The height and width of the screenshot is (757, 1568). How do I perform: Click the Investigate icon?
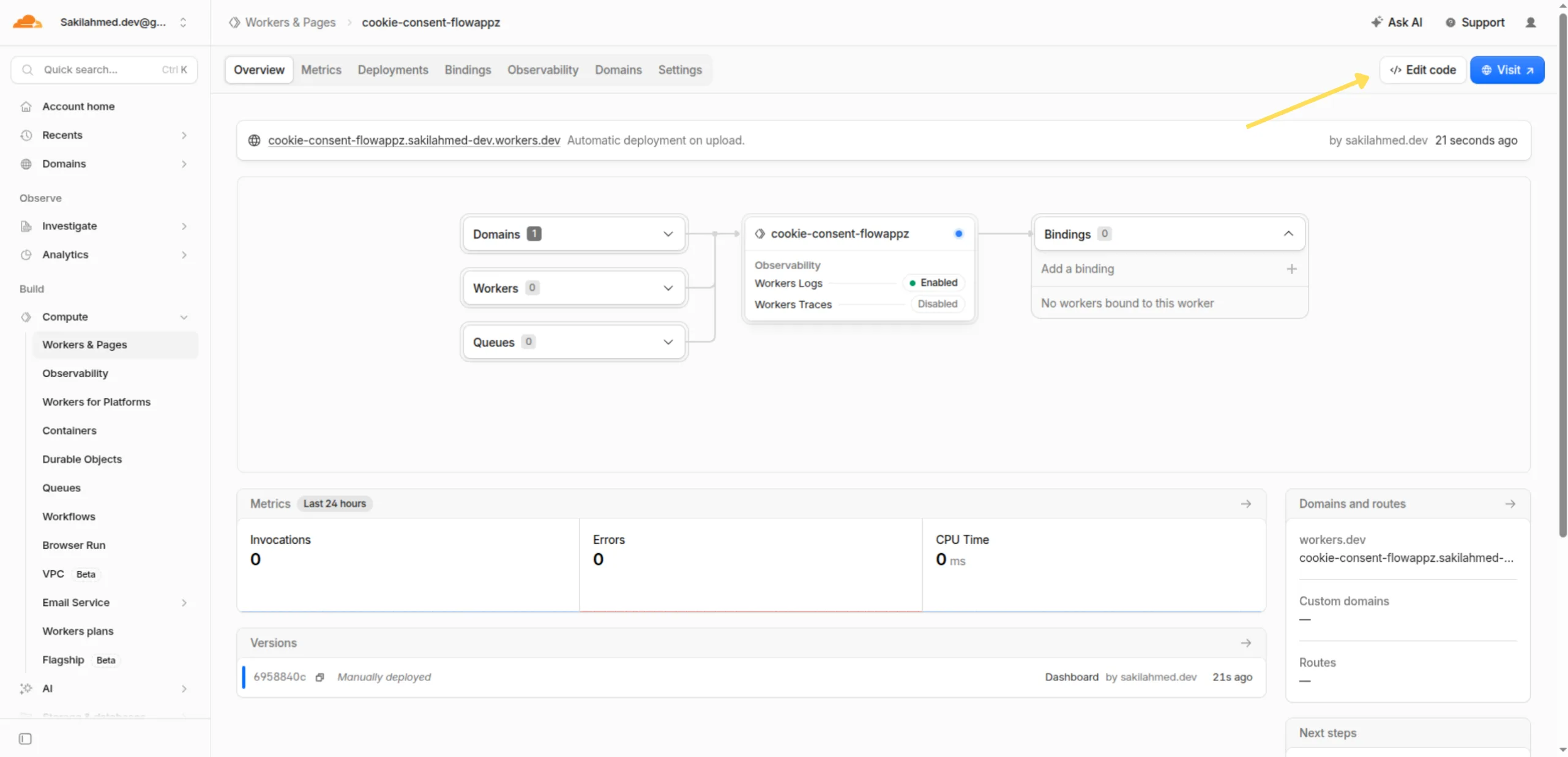[26, 226]
